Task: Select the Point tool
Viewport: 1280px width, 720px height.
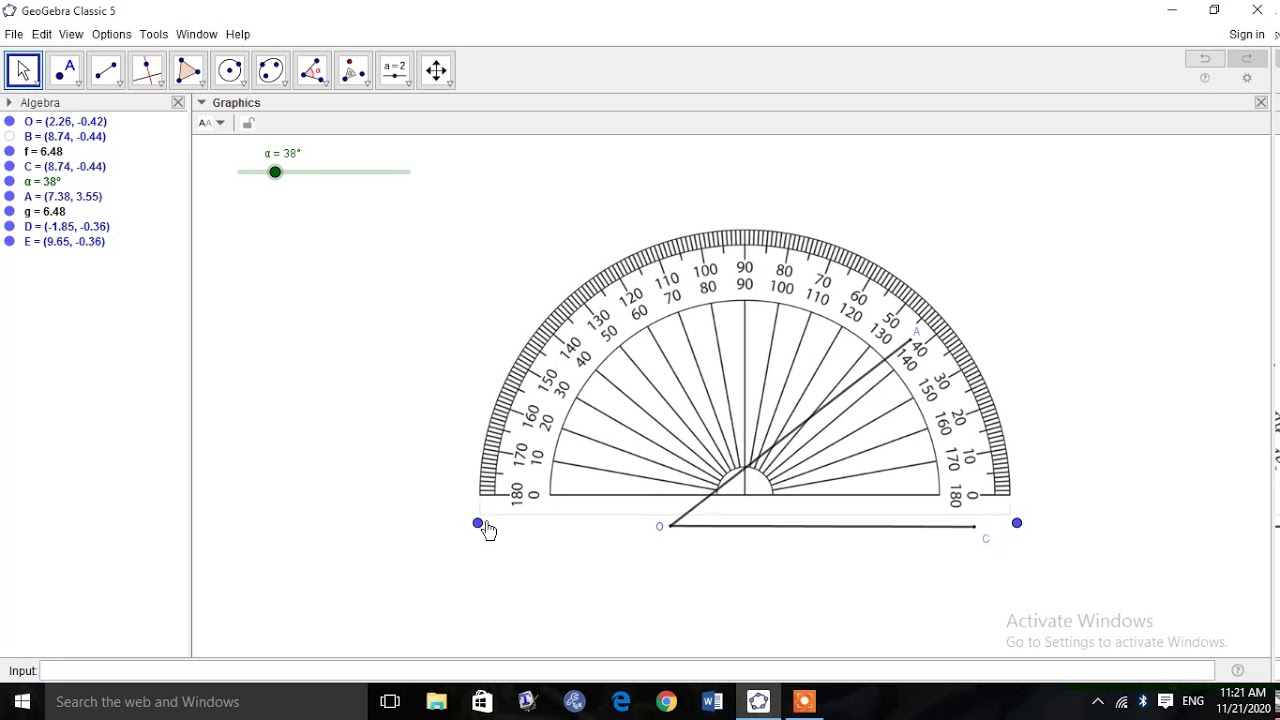Action: (x=65, y=70)
